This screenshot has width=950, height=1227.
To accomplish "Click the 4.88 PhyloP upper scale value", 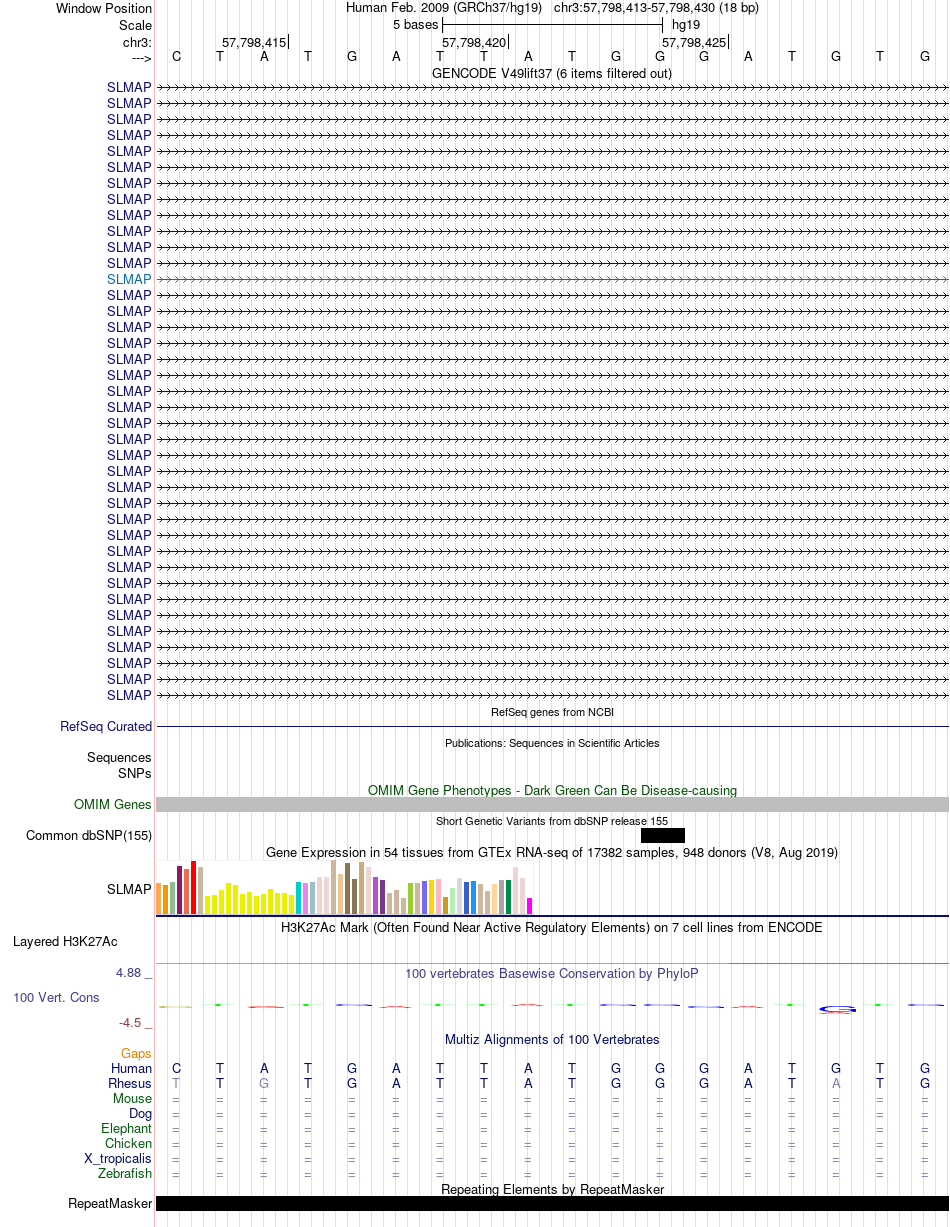I will [x=134, y=973].
